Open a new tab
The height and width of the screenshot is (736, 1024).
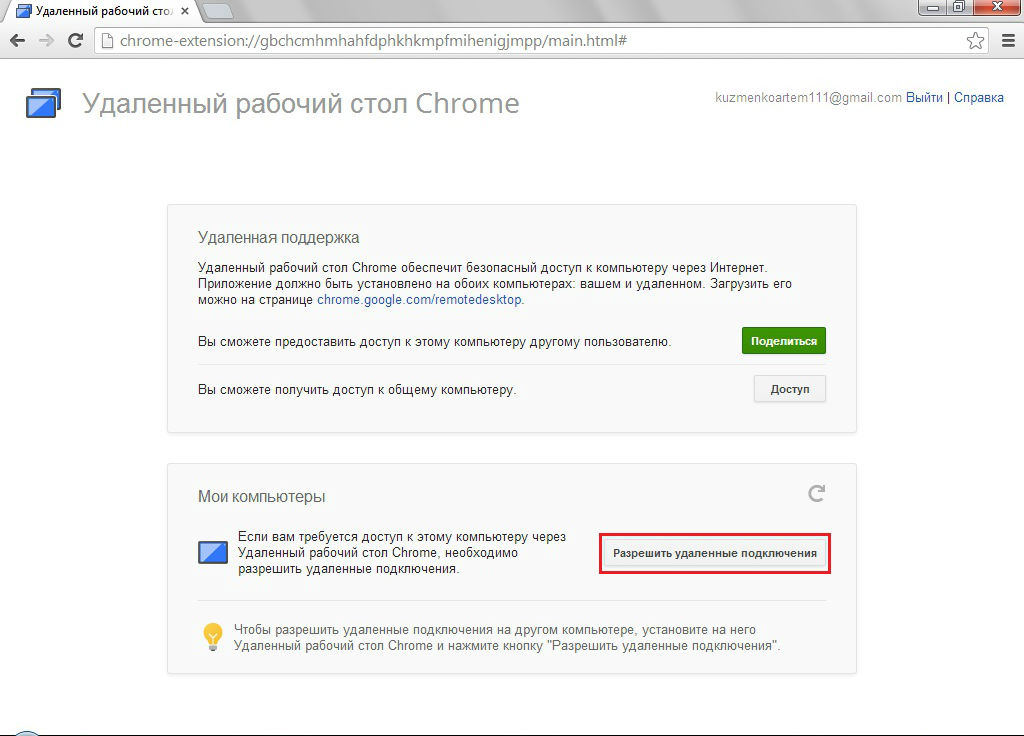pos(217,11)
